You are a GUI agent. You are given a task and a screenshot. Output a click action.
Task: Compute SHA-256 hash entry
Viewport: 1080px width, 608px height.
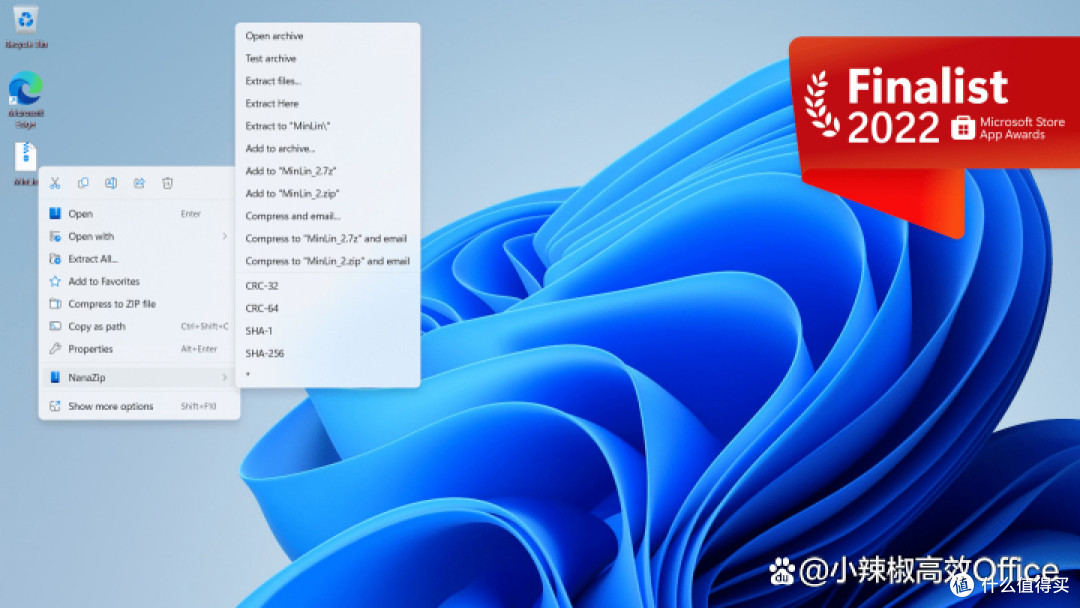coord(328,353)
